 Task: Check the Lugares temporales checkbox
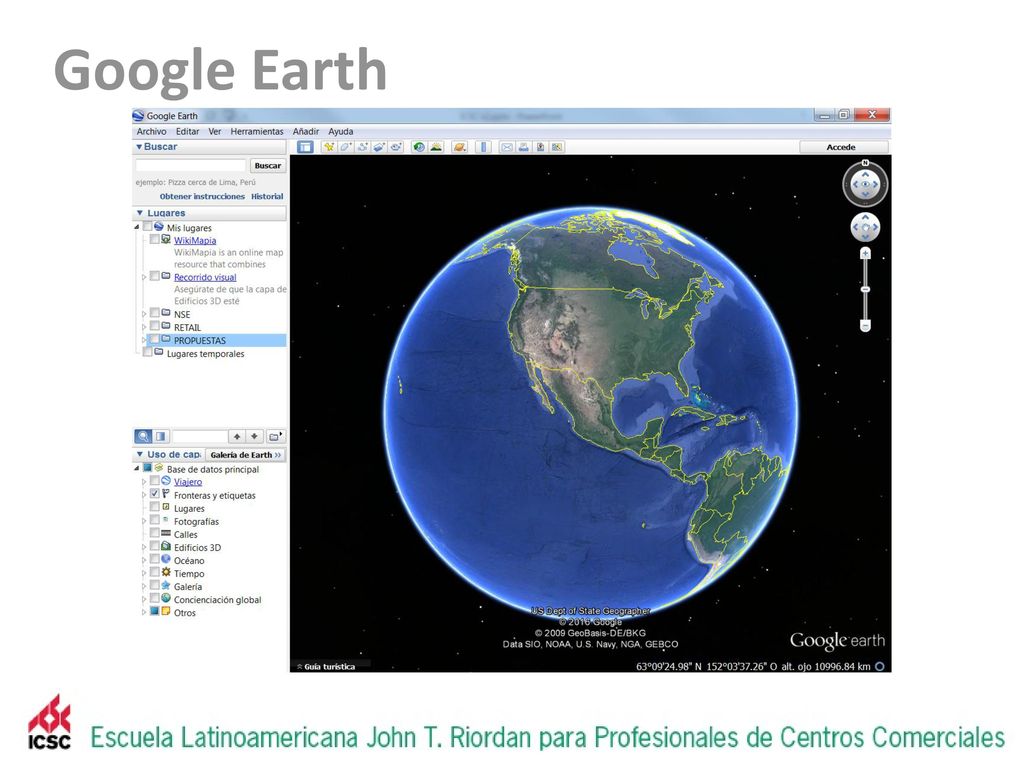click(x=148, y=353)
